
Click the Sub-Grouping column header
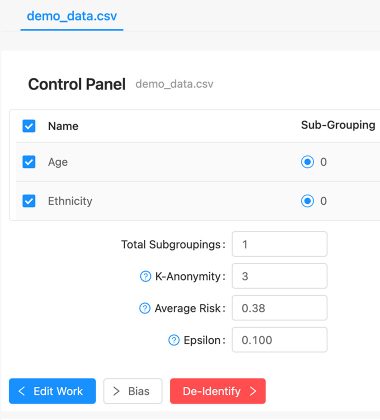tap(338, 125)
